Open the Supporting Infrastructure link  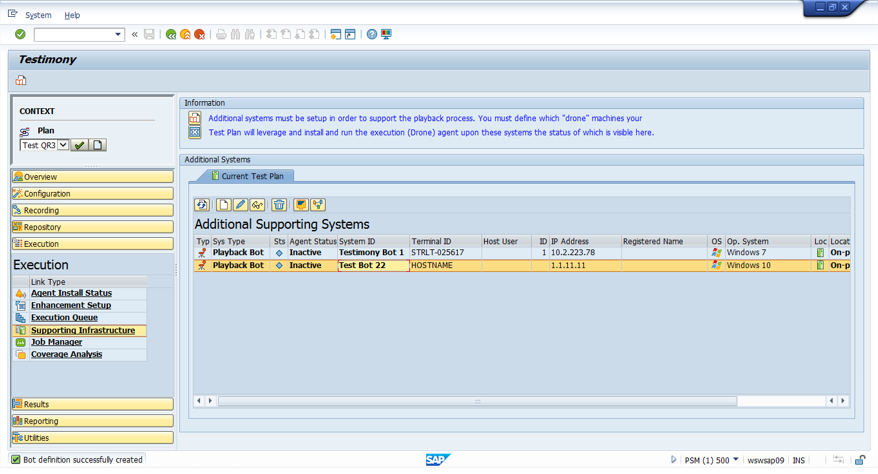click(x=83, y=331)
